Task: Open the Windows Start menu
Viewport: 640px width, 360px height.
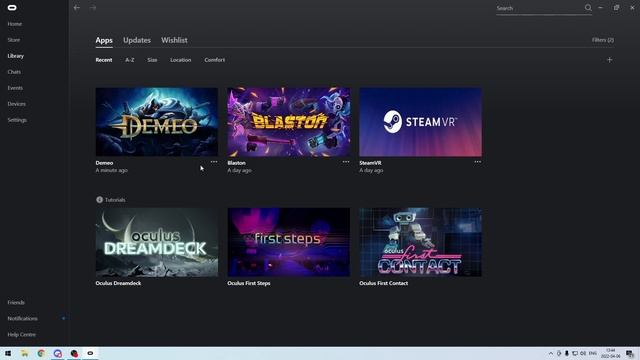Action: click(x=8, y=353)
